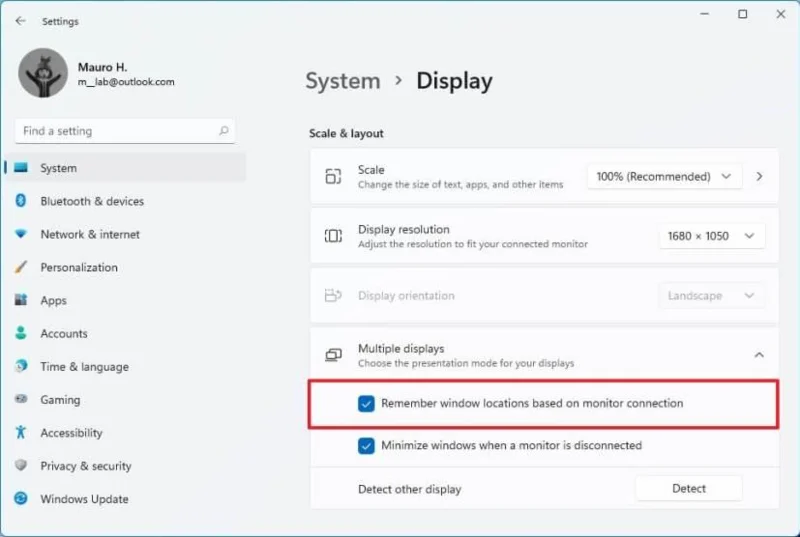800x537 pixels.
Task: Open Network & internet settings
Action: coord(90,235)
